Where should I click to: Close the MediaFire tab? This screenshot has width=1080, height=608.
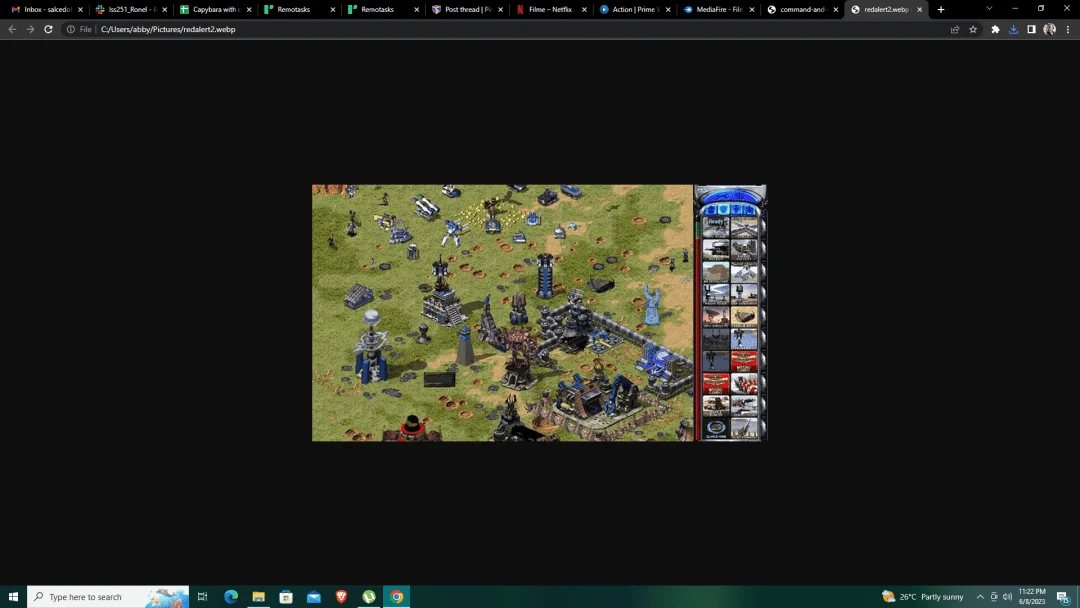[752, 10]
